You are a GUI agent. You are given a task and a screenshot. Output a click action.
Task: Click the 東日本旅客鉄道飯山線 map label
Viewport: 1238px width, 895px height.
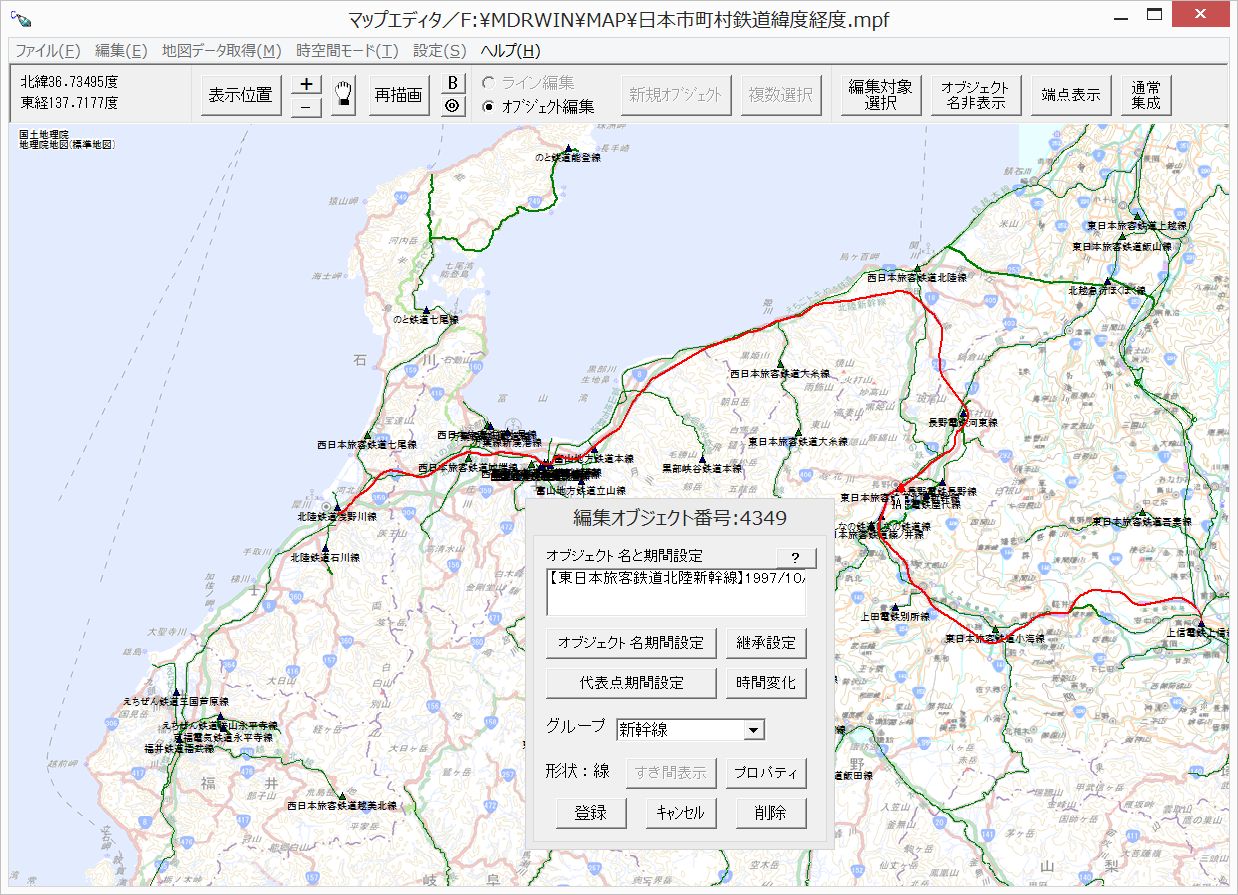point(1121,246)
